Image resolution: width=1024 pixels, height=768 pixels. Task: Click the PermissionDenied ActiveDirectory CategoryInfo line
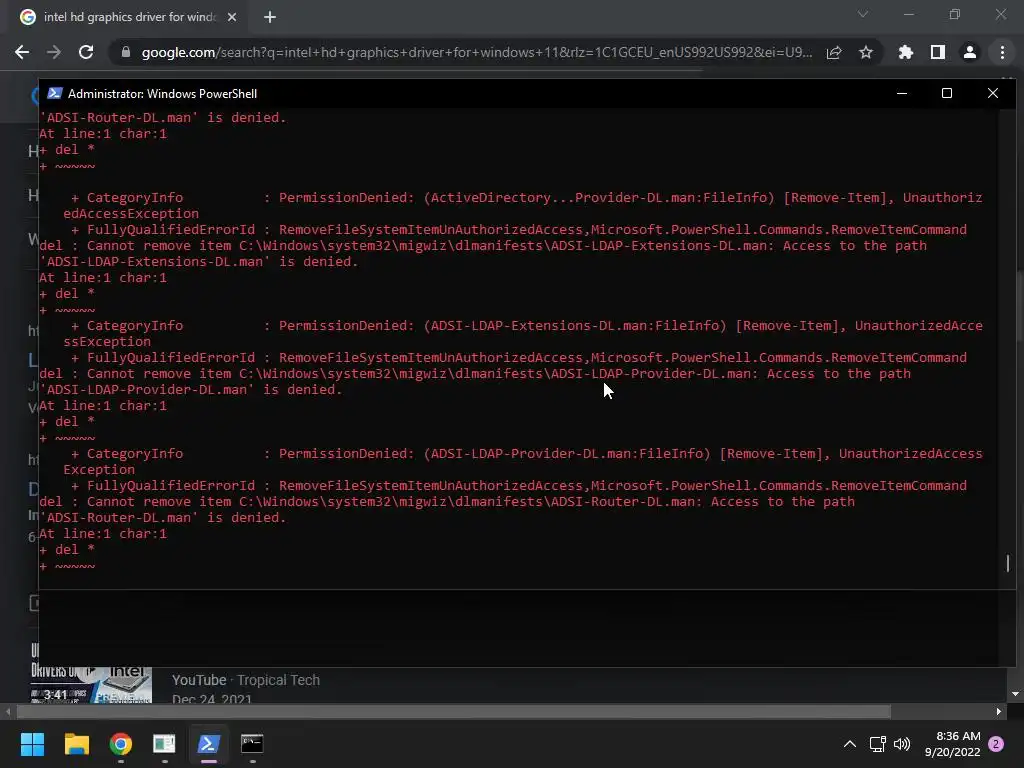point(526,198)
